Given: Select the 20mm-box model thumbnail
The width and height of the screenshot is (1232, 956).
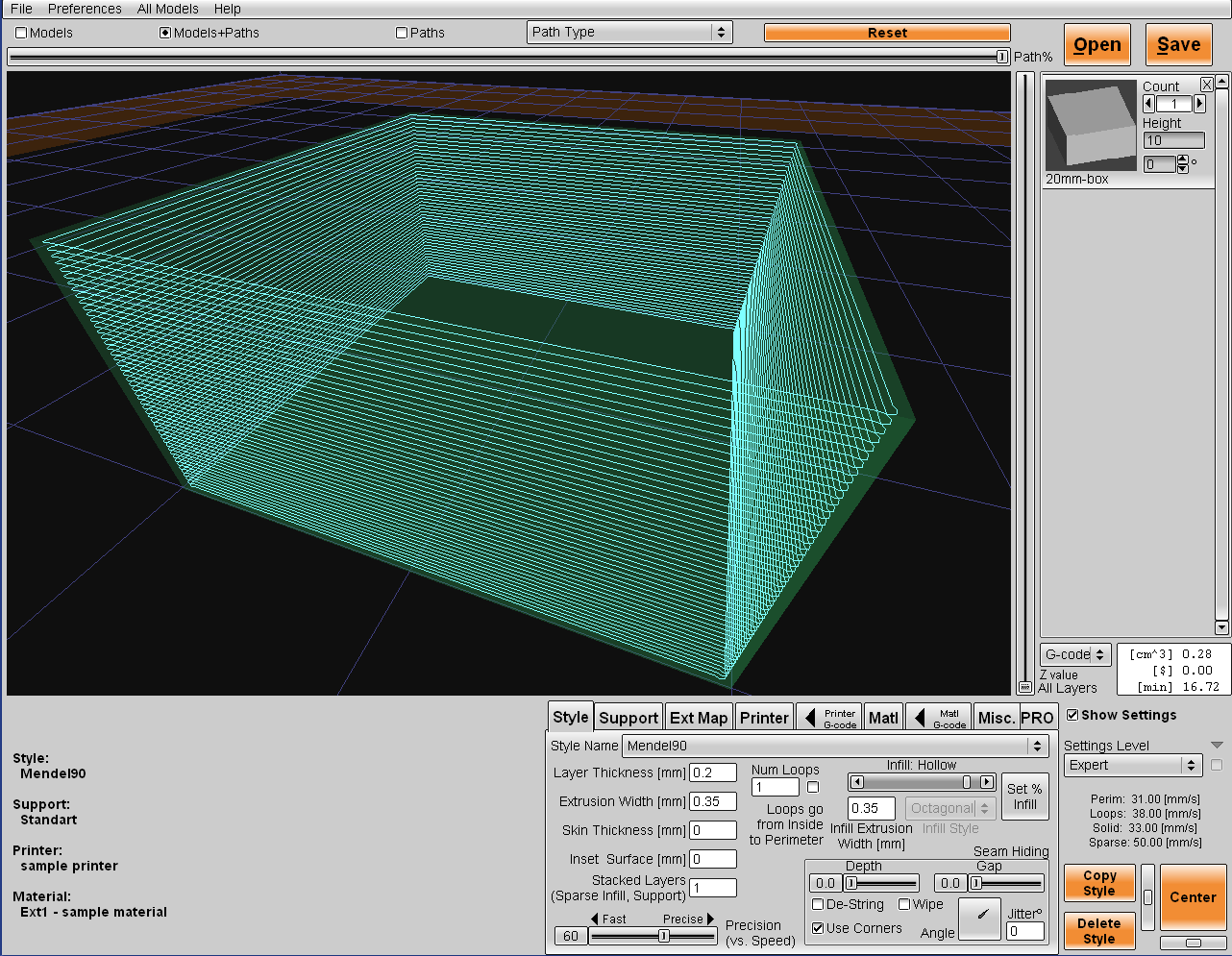Looking at the screenshot, I should pos(1091,126).
